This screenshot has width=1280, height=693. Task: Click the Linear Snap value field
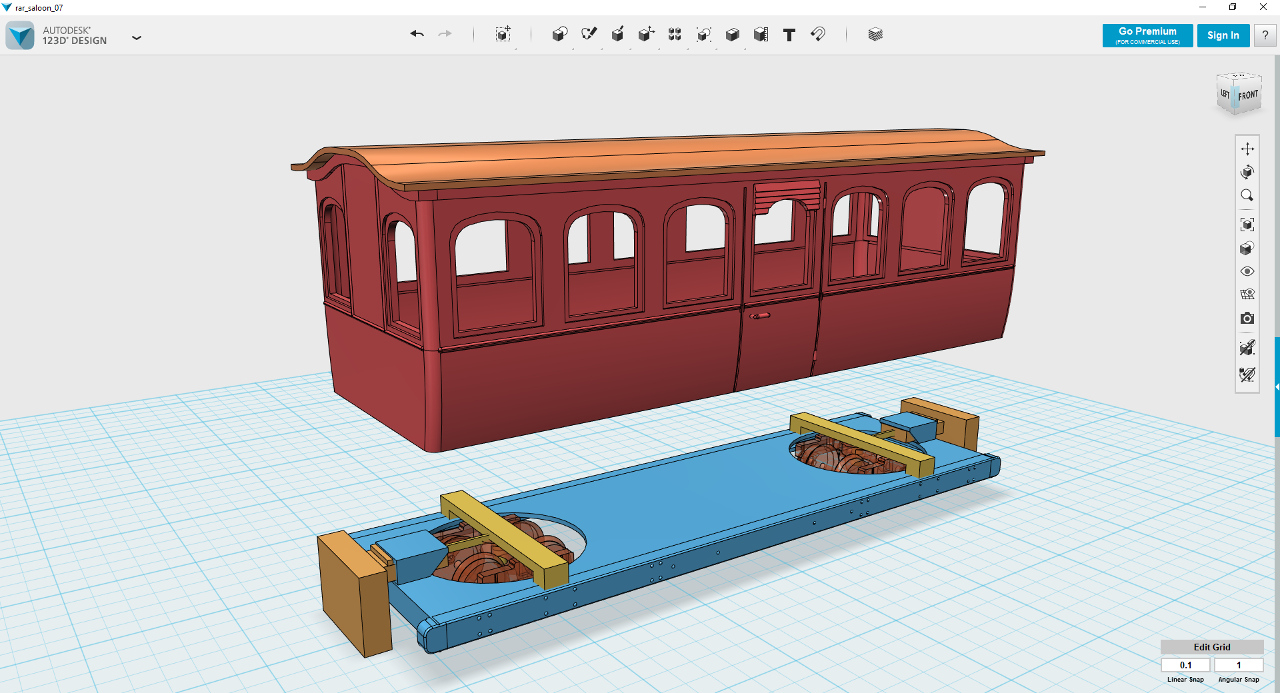tap(1186, 665)
